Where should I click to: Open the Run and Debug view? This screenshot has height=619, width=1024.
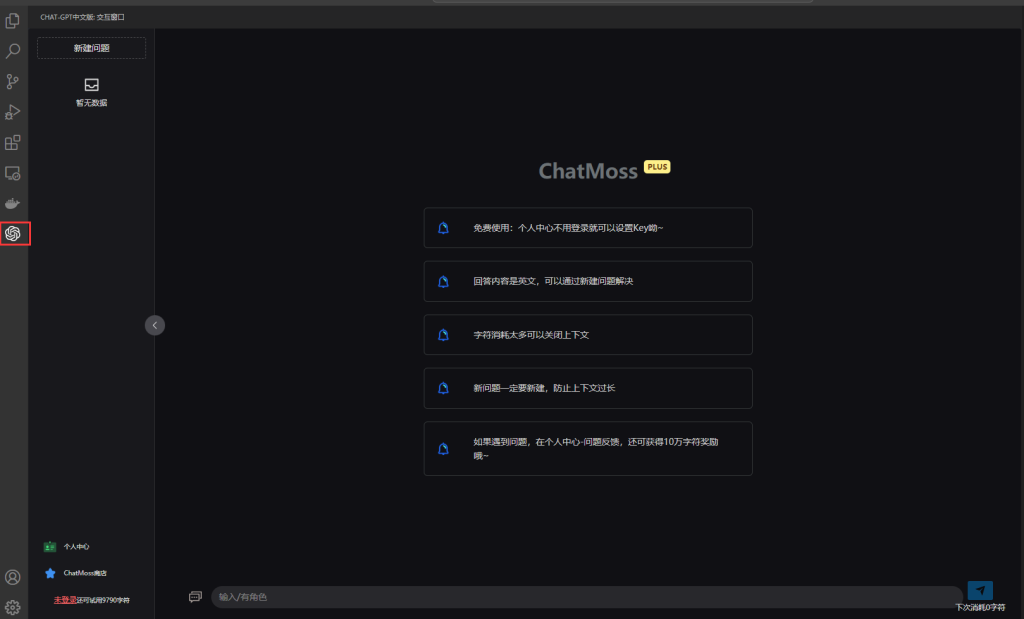click(x=12, y=112)
